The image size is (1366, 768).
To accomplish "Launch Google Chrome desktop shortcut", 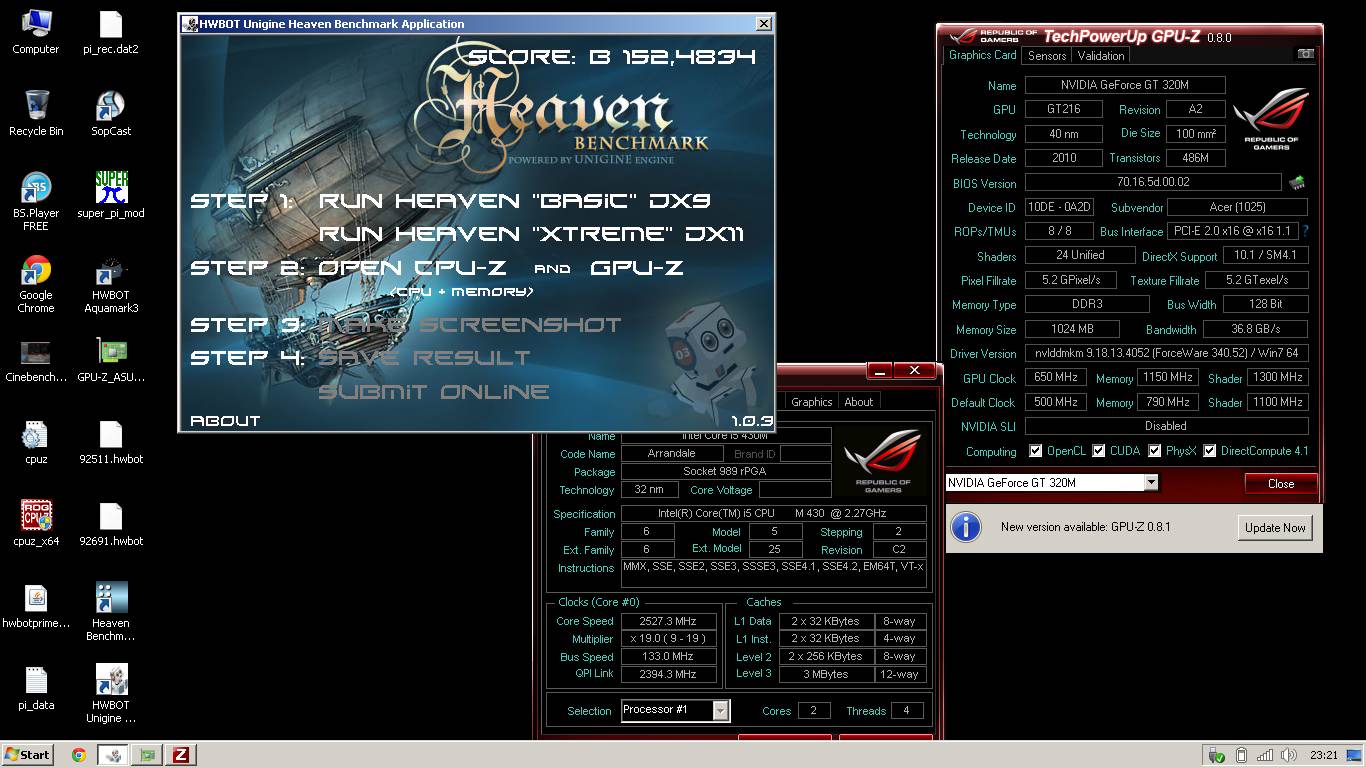I will tap(35, 283).
